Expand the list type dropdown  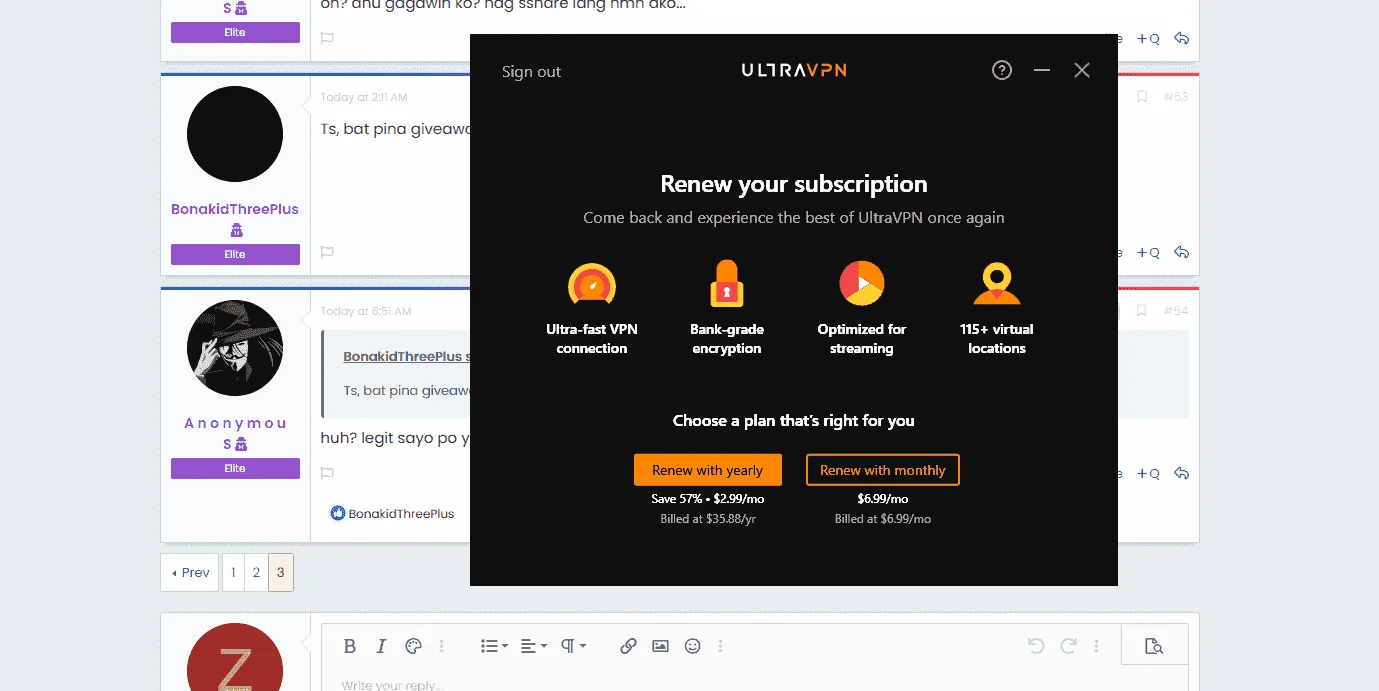pos(494,646)
